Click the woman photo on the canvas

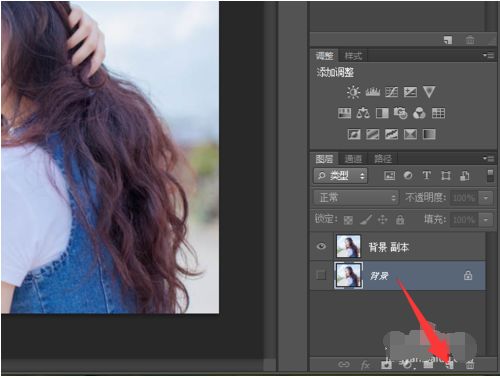coord(110,157)
